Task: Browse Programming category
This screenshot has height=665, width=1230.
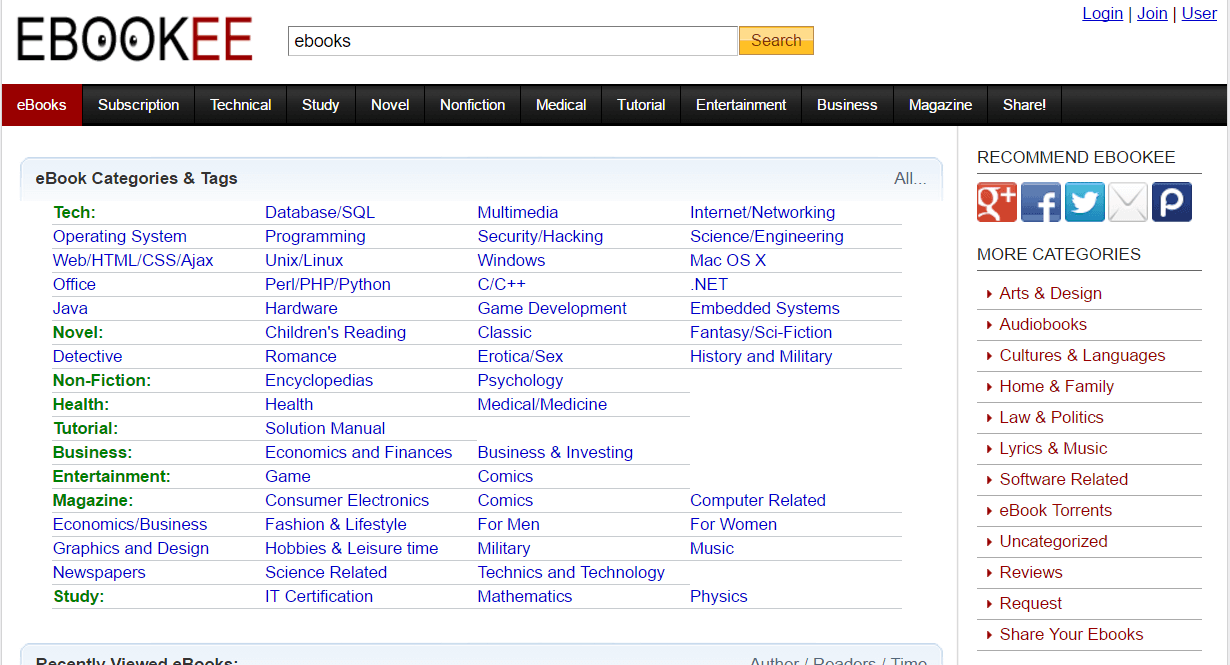Action: click(315, 236)
